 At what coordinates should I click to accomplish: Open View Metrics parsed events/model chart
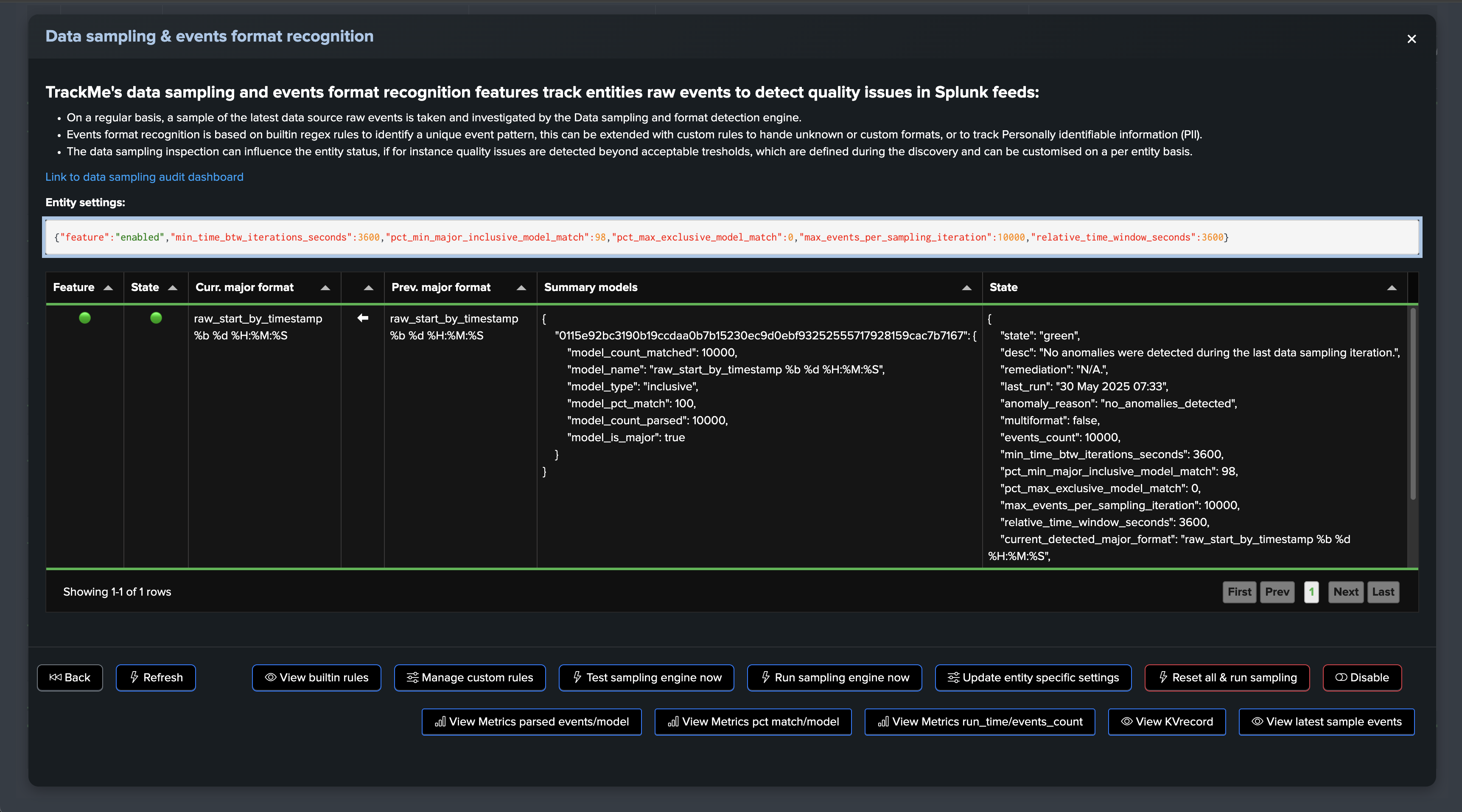[531, 722]
